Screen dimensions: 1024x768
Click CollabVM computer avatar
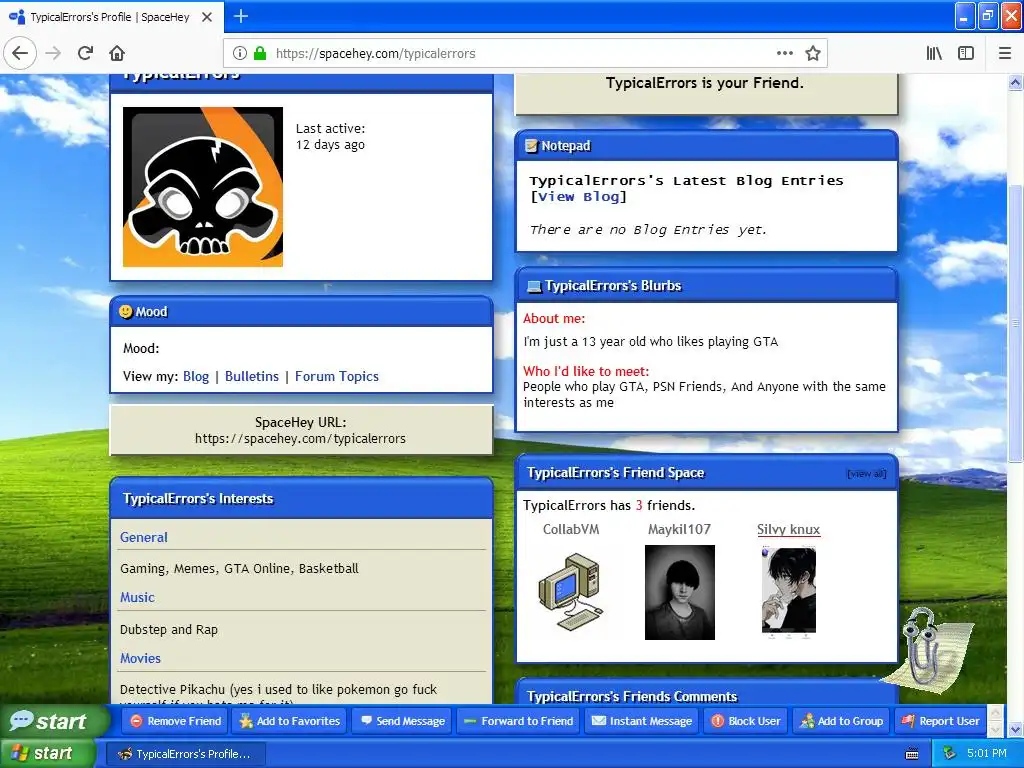pyautogui.click(x=570, y=592)
